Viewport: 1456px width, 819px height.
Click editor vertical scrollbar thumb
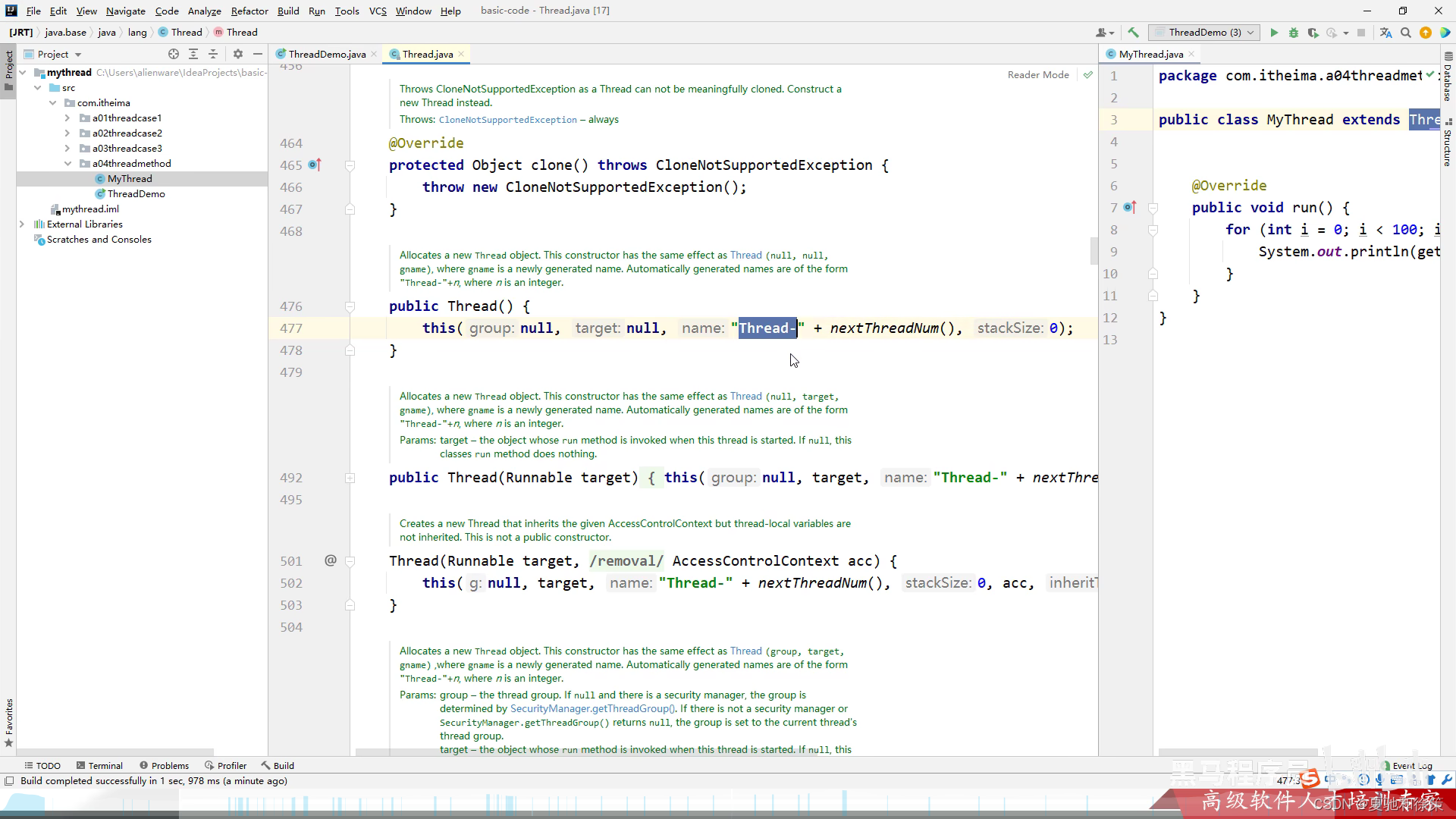coord(1094,250)
